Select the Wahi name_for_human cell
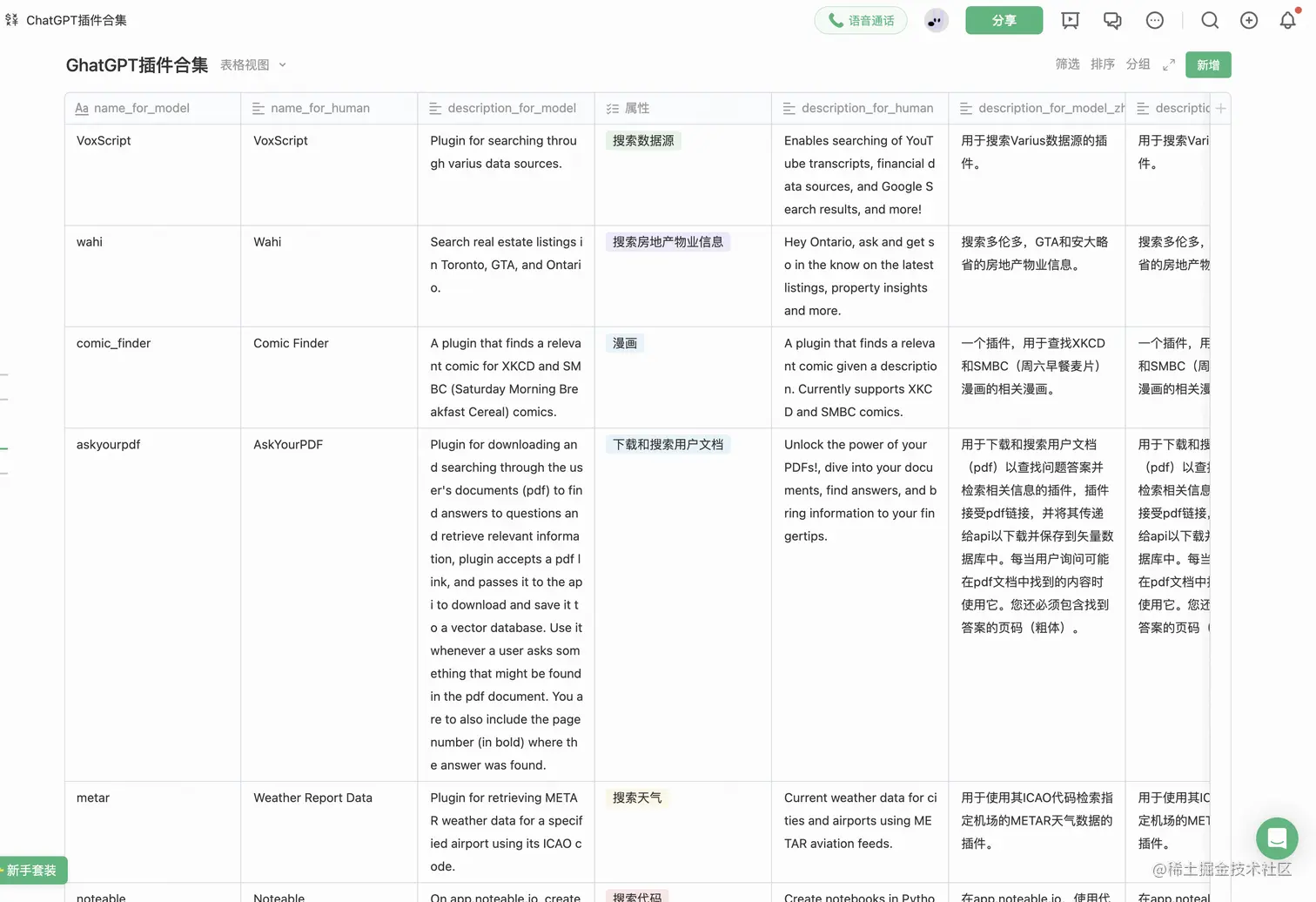The width and height of the screenshot is (1316, 902). 329,276
